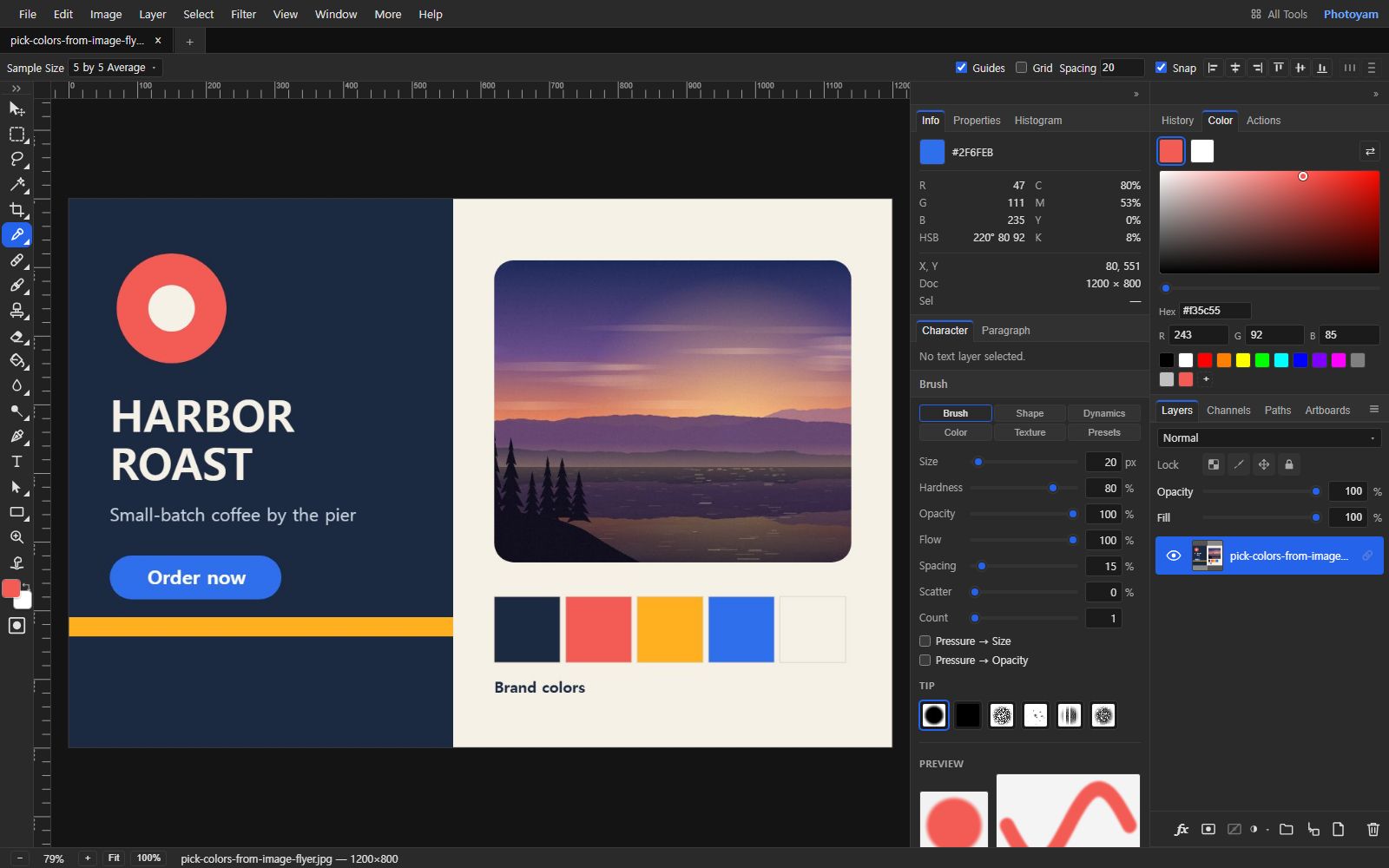Open the Filter menu

click(243, 14)
